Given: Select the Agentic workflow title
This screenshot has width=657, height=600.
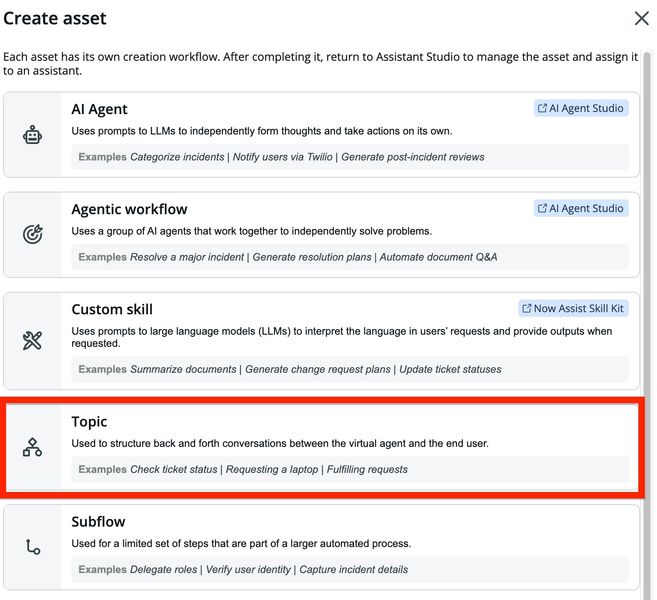Looking at the screenshot, I should tap(129, 209).
